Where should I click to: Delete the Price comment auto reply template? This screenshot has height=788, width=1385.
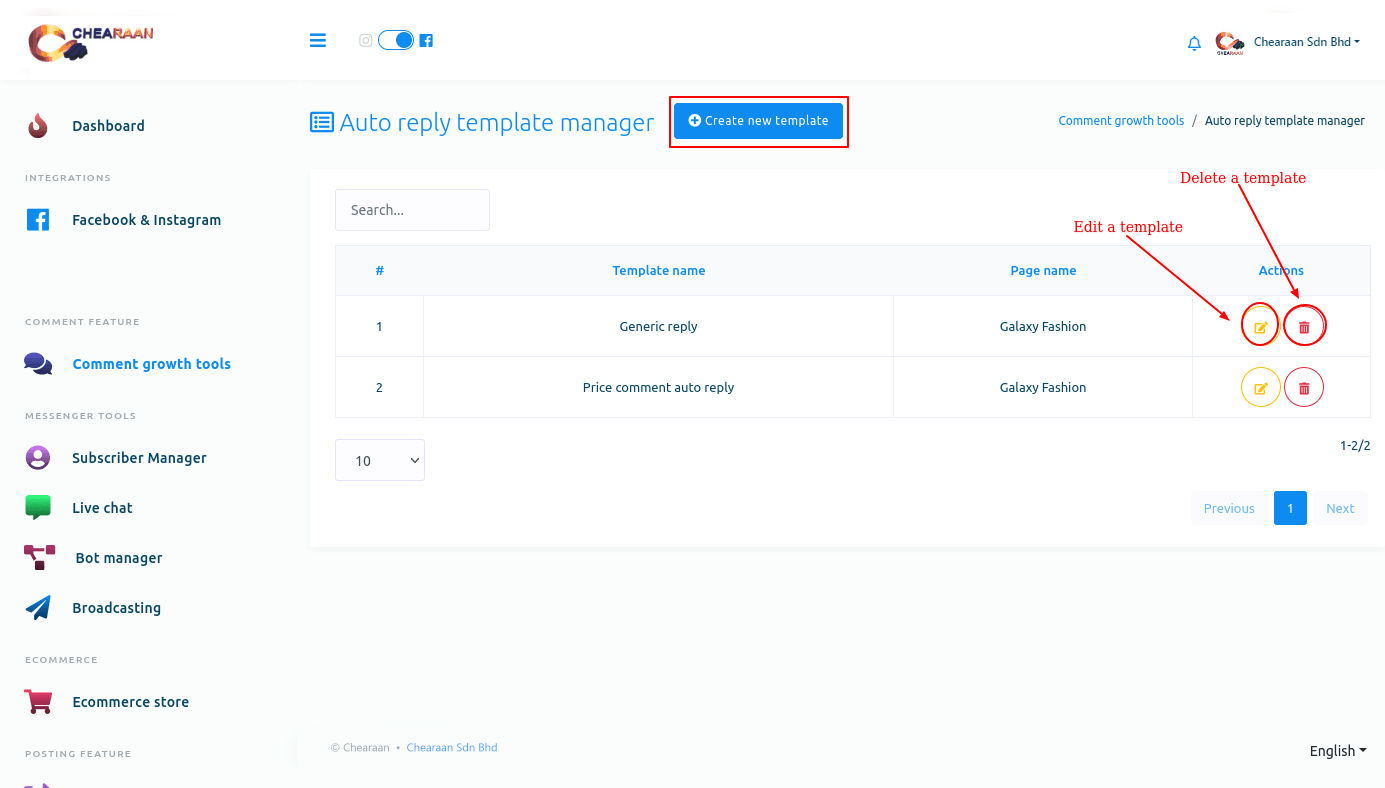1304,388
